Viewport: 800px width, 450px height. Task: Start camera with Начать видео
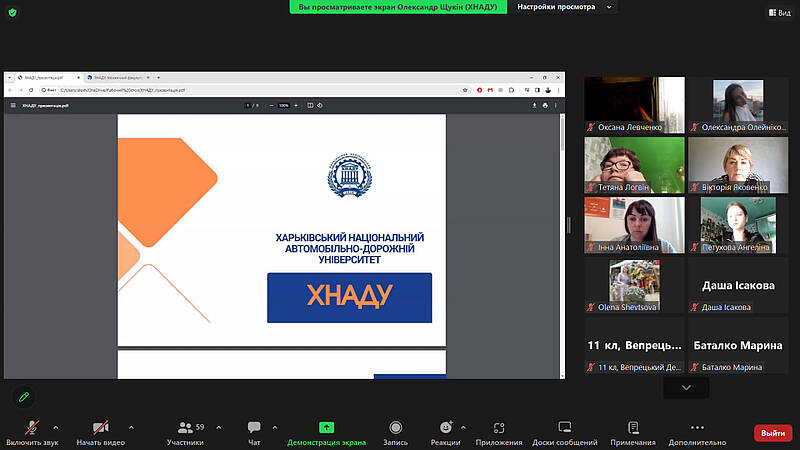(101, 433)
